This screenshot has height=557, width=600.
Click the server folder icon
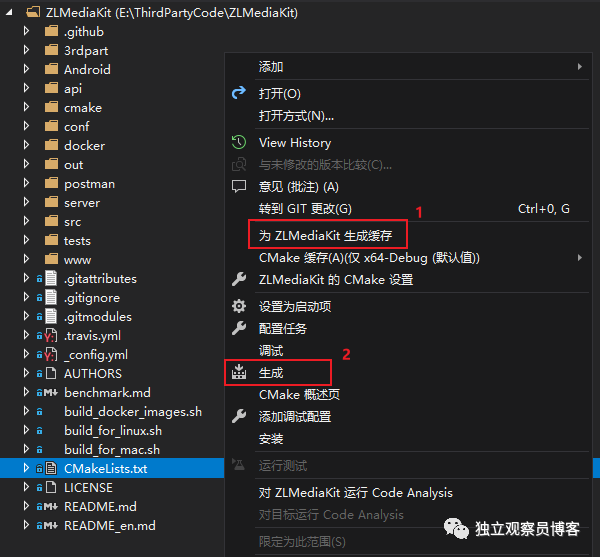(x=51, y=202)
